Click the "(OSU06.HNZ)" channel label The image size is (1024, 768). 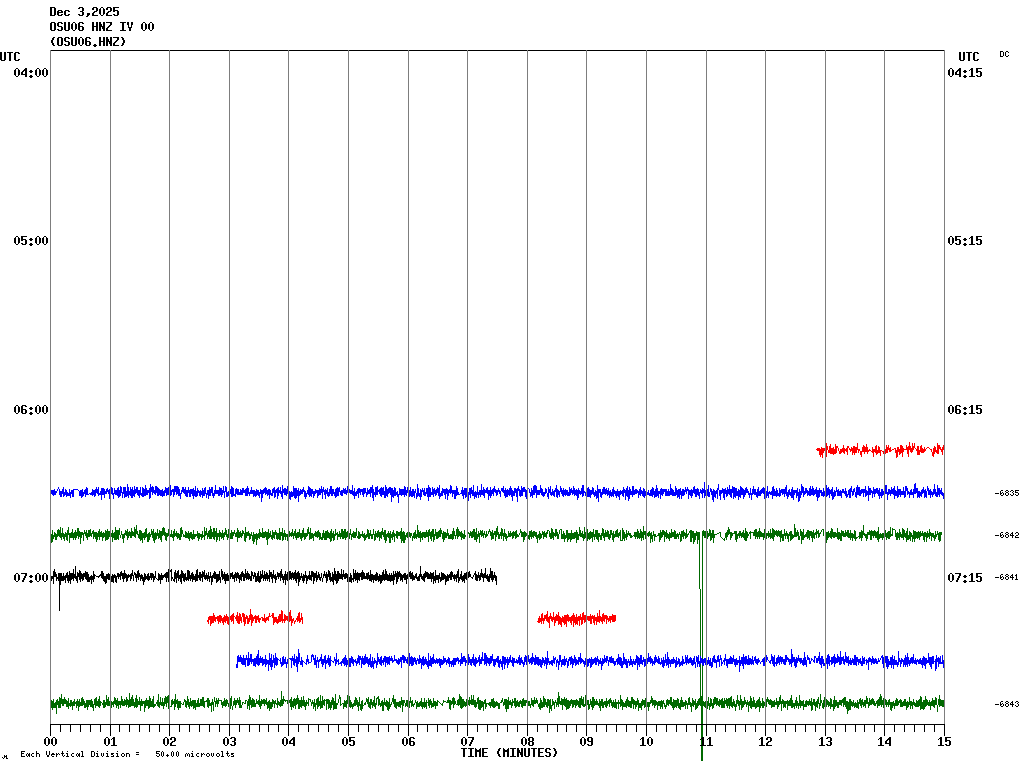tap(88, 42)
